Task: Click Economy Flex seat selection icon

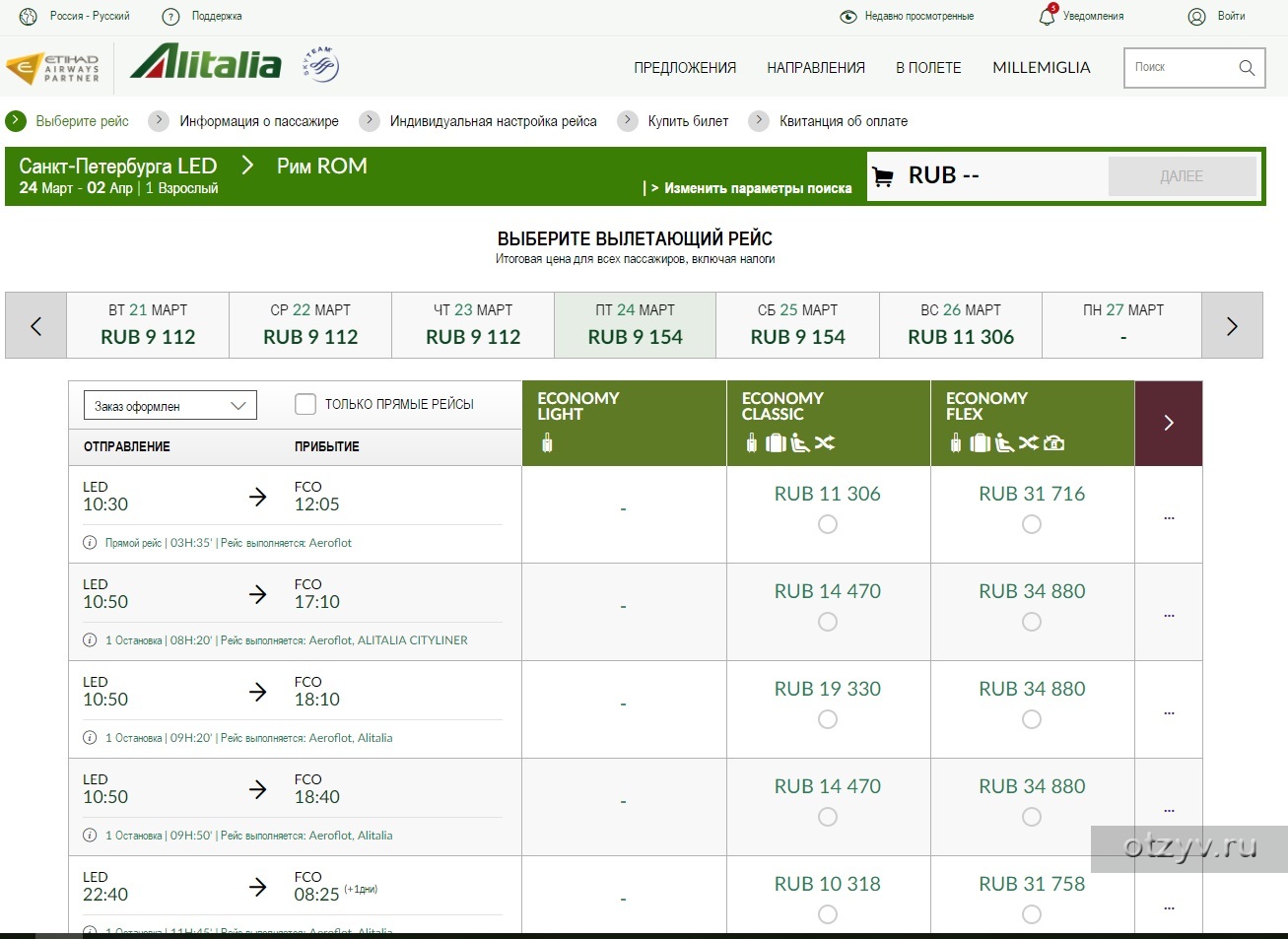Action: click(1003, 443)
